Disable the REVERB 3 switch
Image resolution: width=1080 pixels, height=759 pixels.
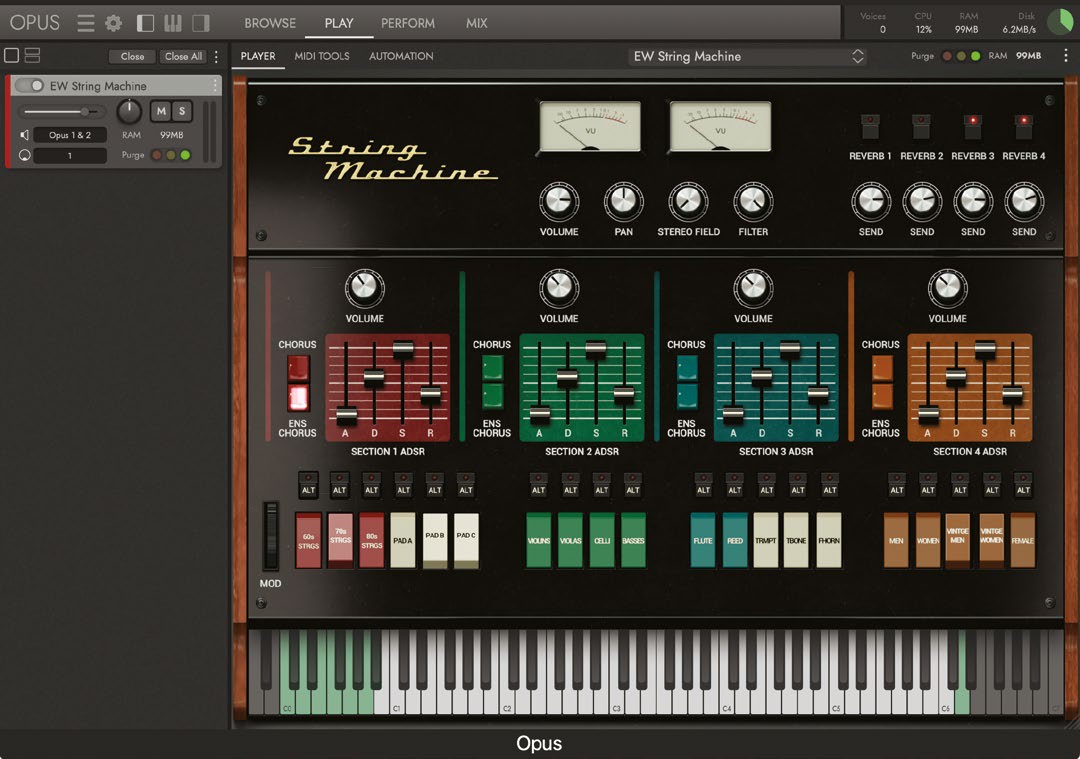(x=973, y=126)
